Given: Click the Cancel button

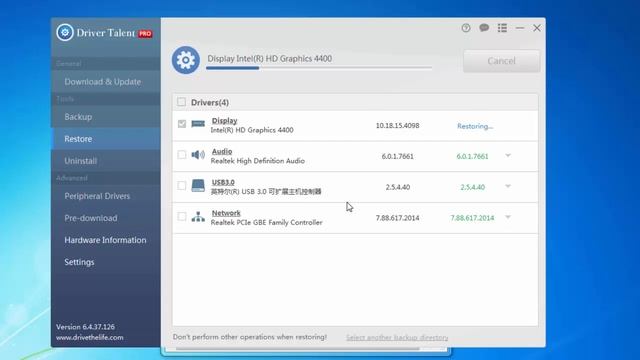Looking at the screenshot, I should coord(502,61).
